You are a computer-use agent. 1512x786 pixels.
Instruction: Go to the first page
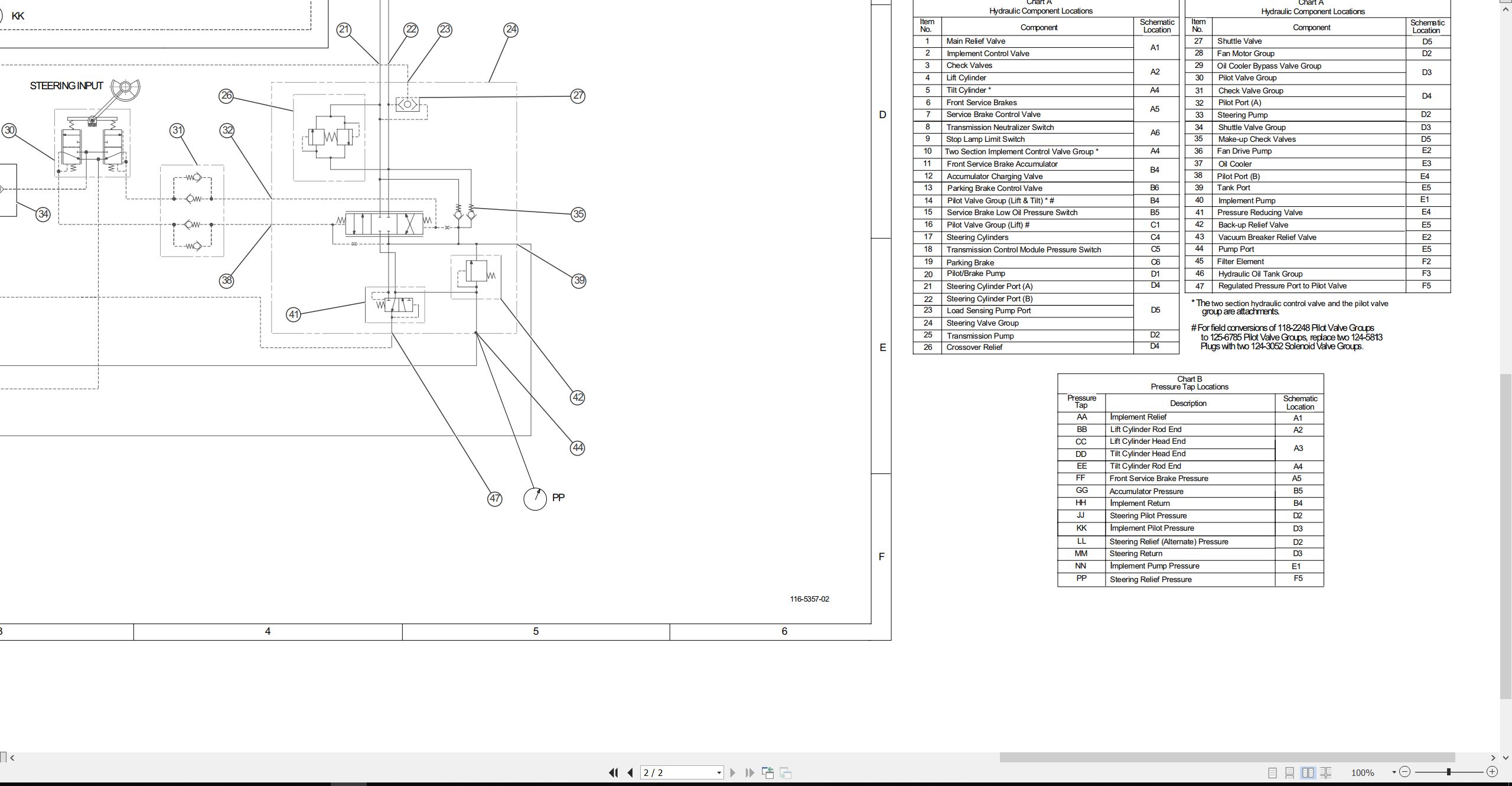click(x=613, y=772)
